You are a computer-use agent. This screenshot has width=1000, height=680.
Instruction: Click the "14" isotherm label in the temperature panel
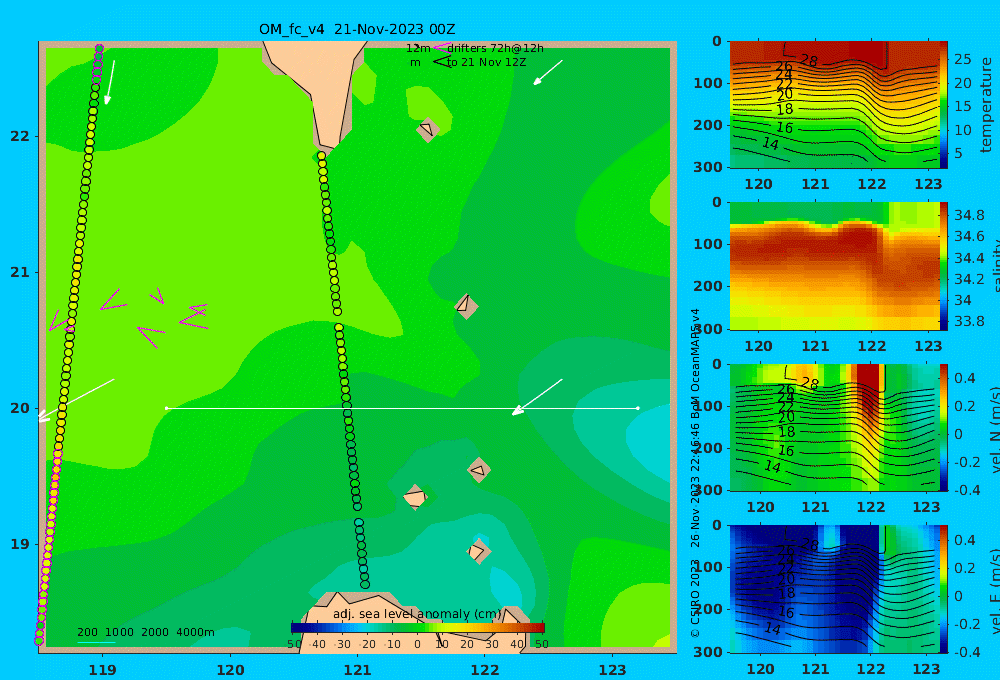pyautogui.click(x=770, y=144)
